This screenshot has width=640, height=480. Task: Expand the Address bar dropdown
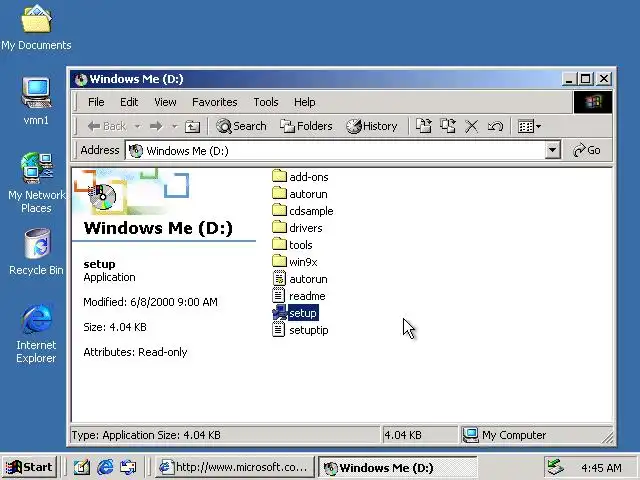pyautogui.click(x=552, y=150)
